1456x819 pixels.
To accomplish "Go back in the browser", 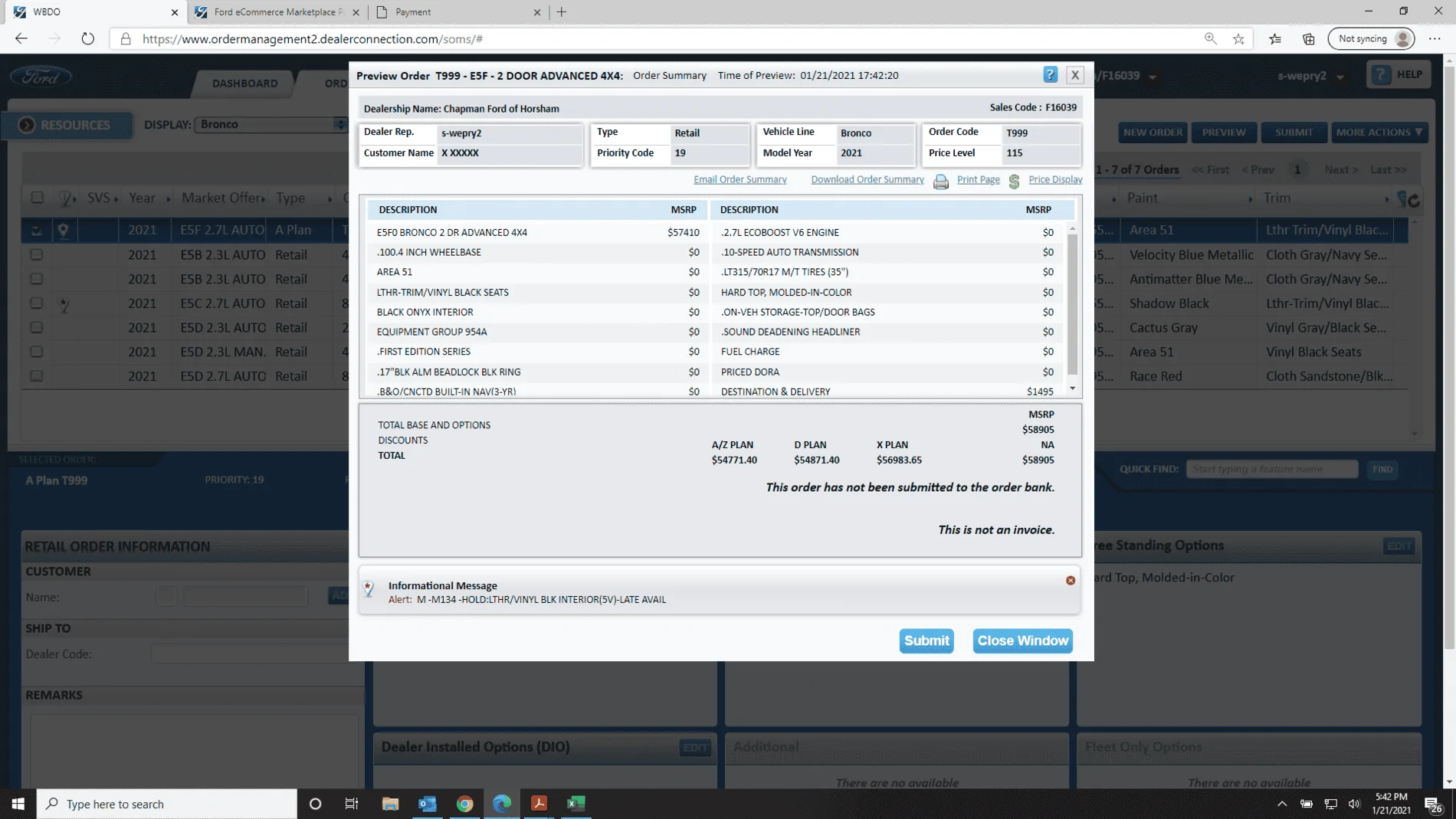I will tap(21, 38).
